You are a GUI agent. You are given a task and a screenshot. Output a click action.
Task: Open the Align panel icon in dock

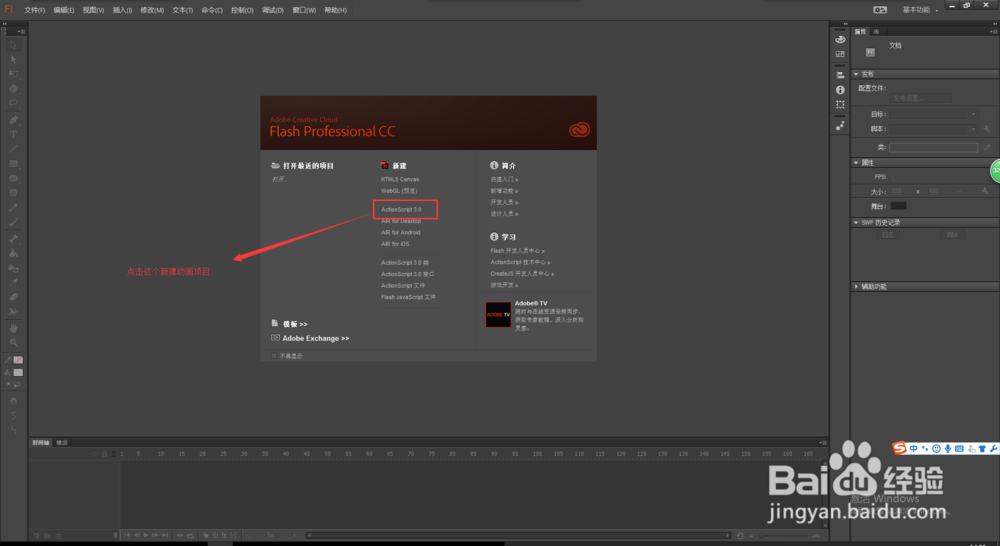840,75
